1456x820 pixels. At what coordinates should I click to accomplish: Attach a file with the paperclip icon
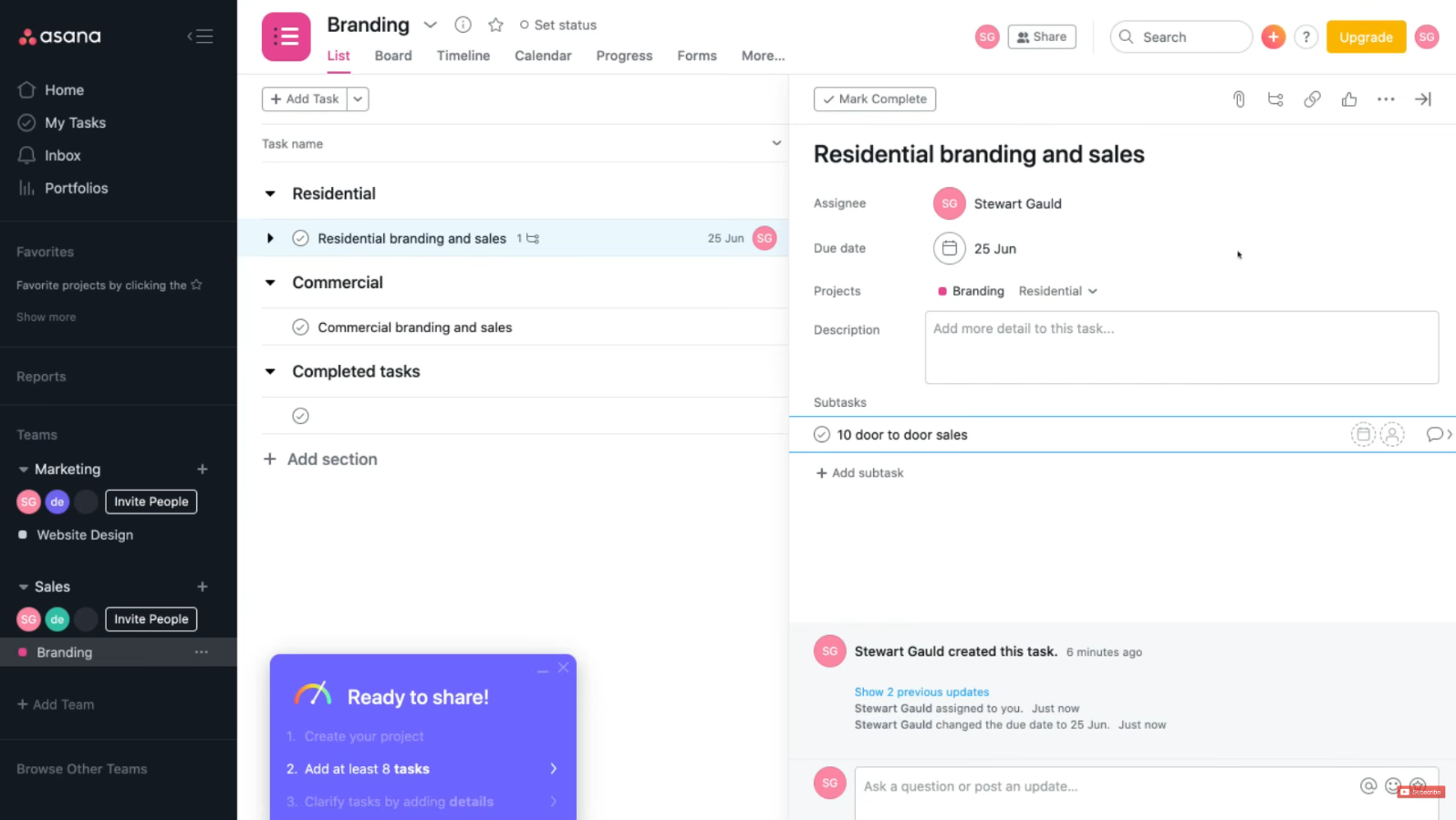click(x=1238, y=99)
